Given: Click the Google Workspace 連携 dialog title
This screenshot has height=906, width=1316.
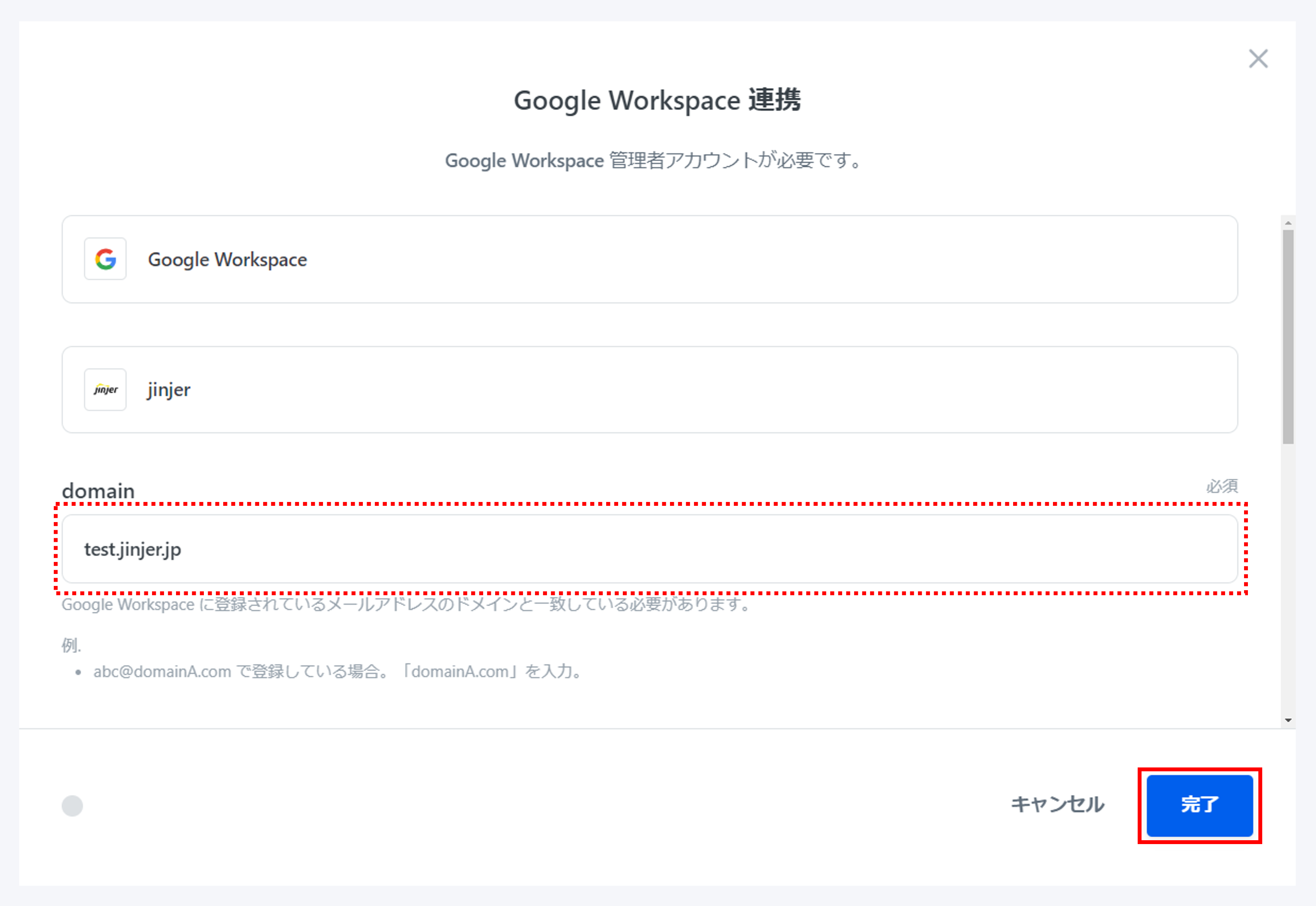Looking at the screenshot, I should 658,101.
